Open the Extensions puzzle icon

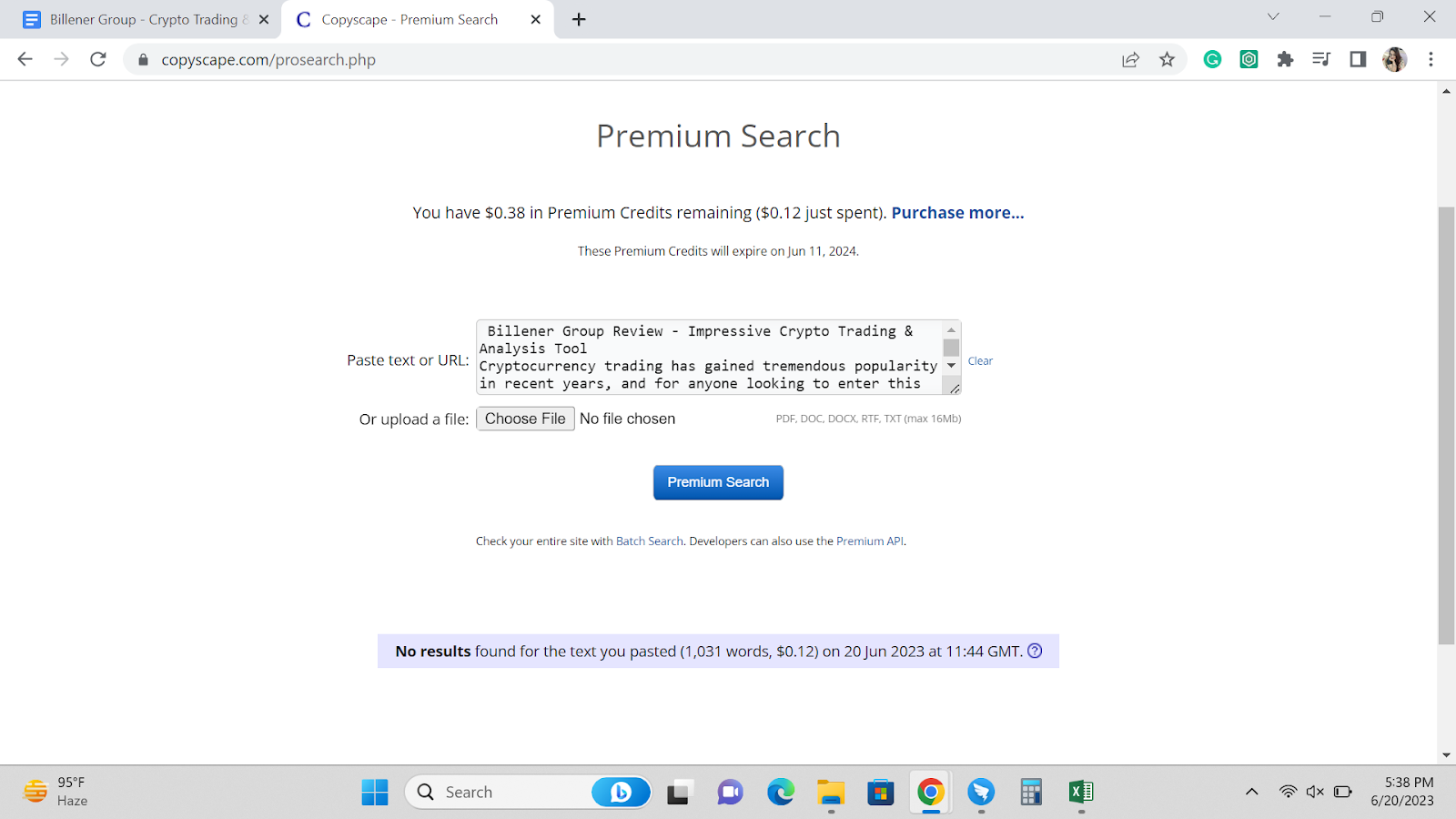coord(1285,59)
